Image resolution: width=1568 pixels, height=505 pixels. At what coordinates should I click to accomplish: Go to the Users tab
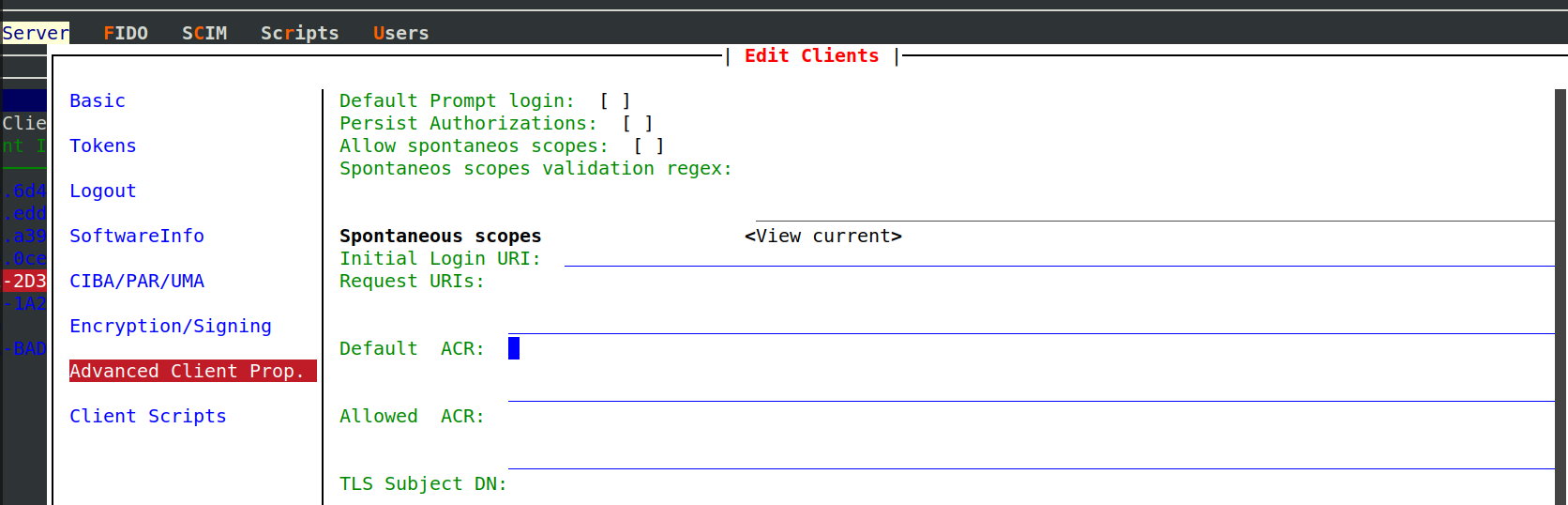pos(400,33)
